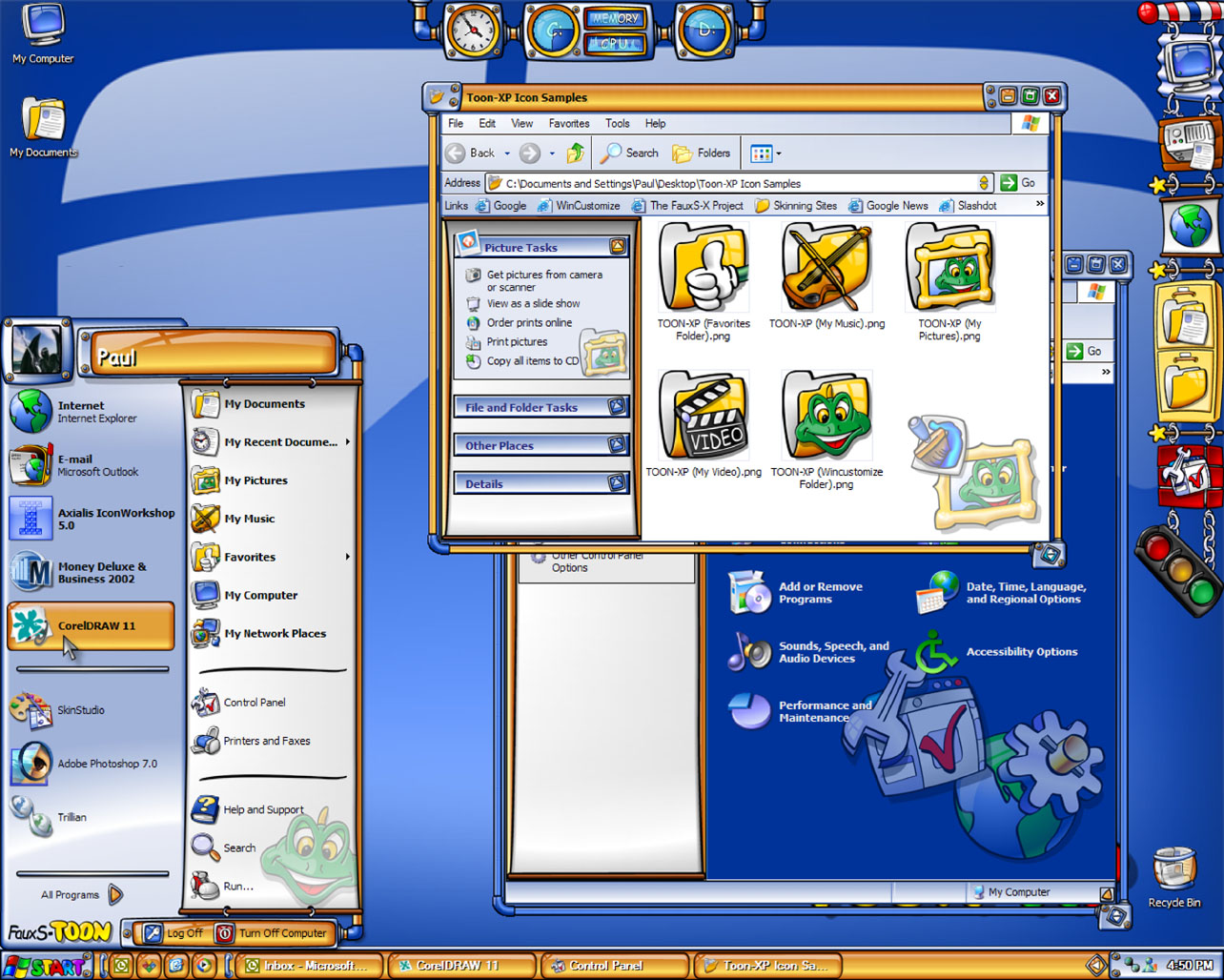The width and height of the screenshot is (1224, 980).
Task: Open the Favorites menu
Action: 569,123
